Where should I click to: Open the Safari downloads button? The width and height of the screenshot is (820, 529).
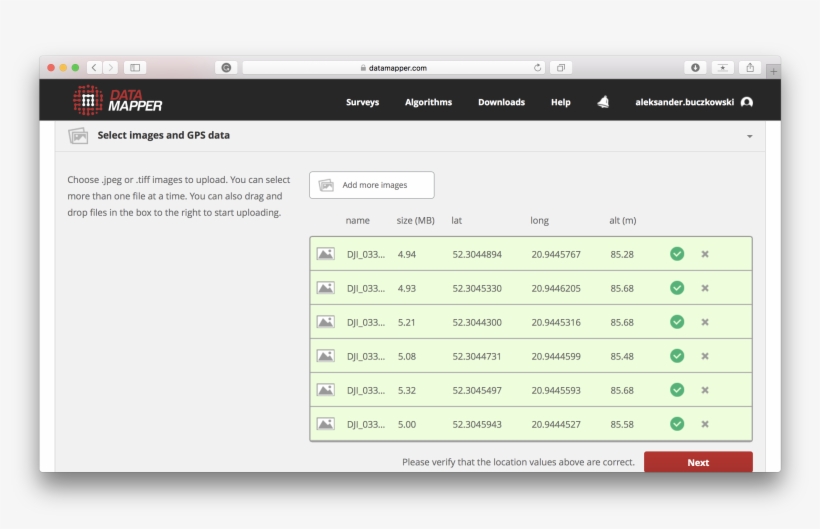pyautogui.click(x=695, y=67)
